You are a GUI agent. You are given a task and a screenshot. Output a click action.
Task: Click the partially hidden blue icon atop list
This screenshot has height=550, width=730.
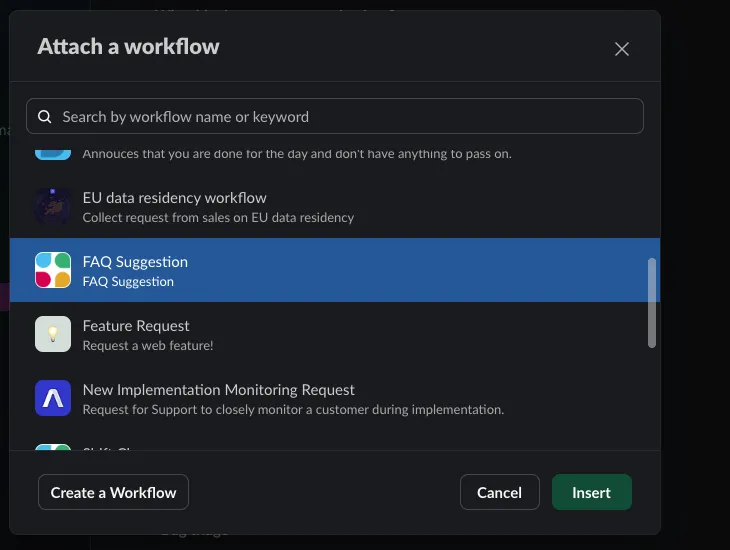[x=53, y=152]
